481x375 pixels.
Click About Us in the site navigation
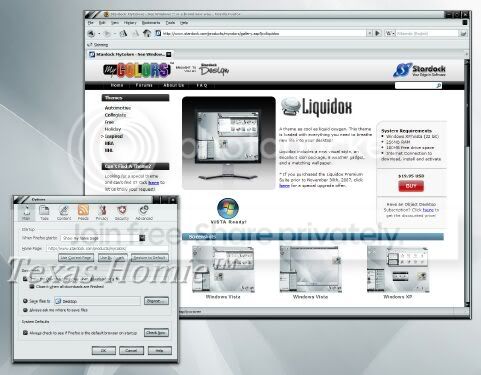point(173,85)
